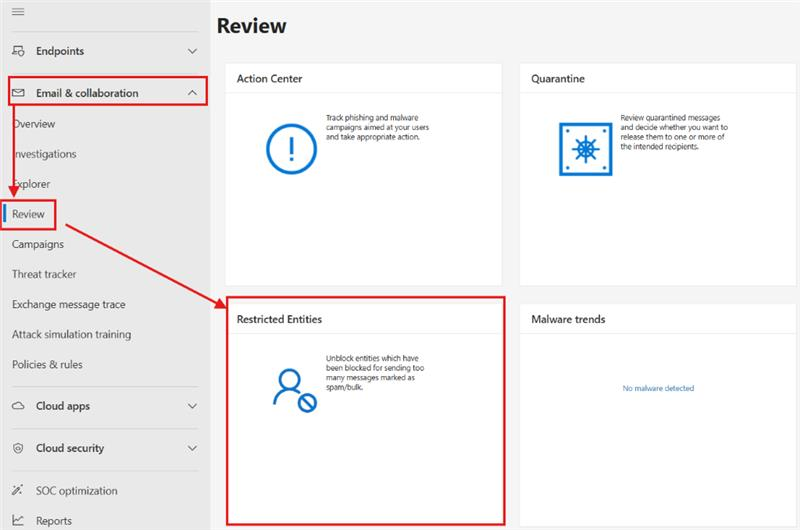Click the SOC optimization wand icon
The height and width of the screenshot is (530, 800).
(x=17, y=490)
